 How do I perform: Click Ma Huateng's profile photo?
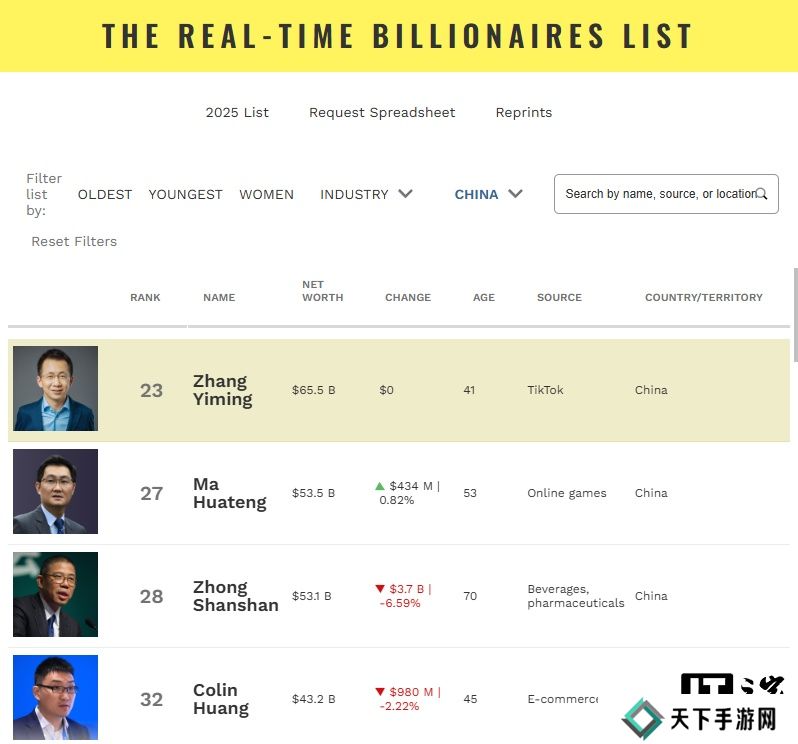(55, 492)
